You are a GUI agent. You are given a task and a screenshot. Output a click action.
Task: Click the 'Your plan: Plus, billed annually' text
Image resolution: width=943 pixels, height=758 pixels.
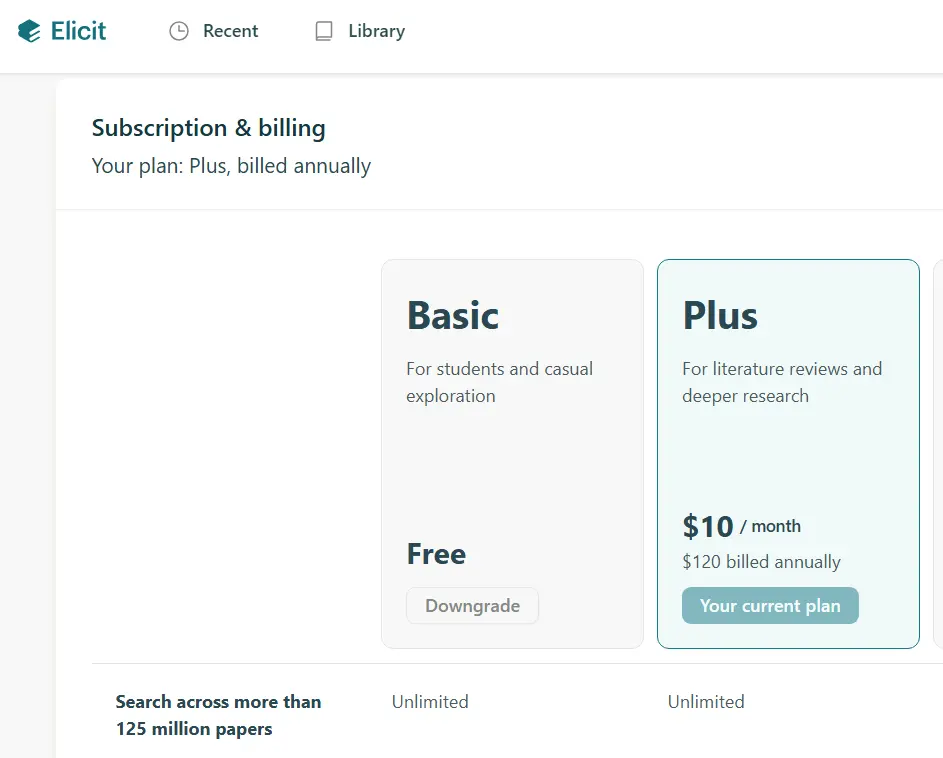tap(231, 166)
